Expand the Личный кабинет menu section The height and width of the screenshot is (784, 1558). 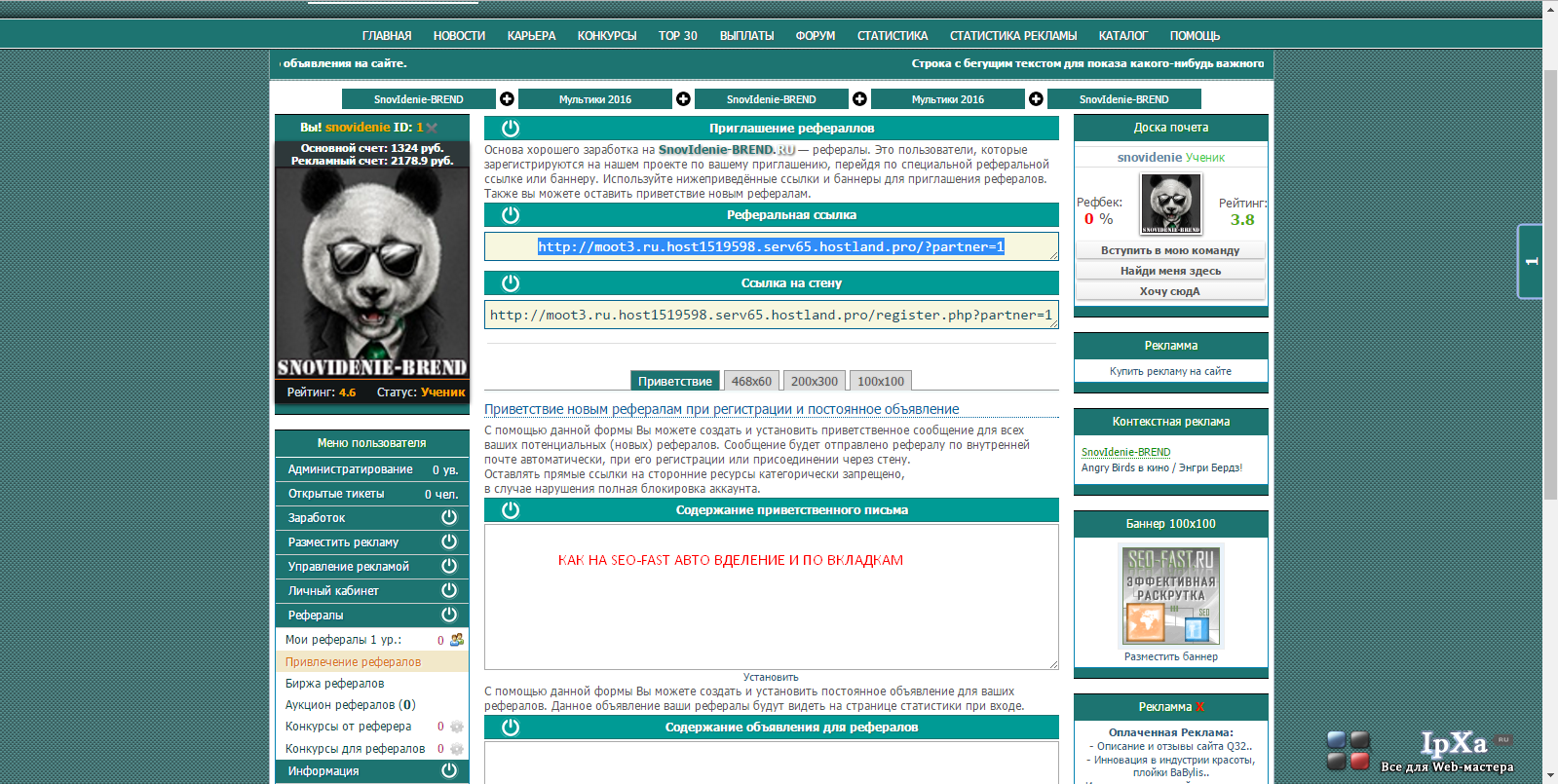(372, 591)
